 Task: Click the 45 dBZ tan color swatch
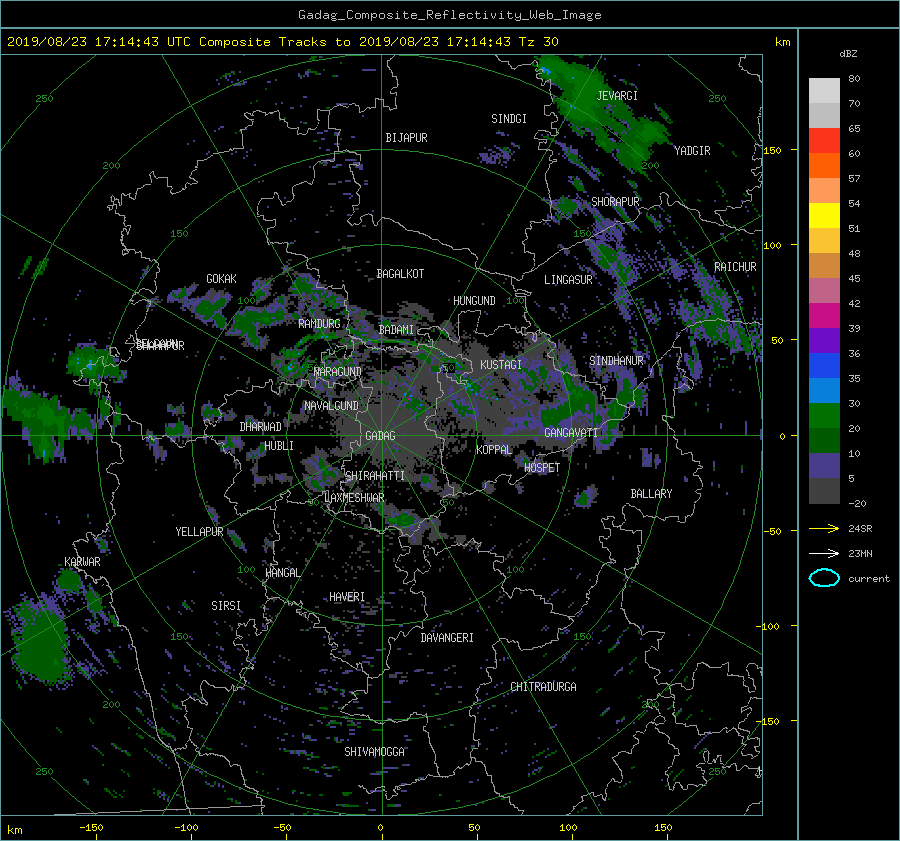824,265
